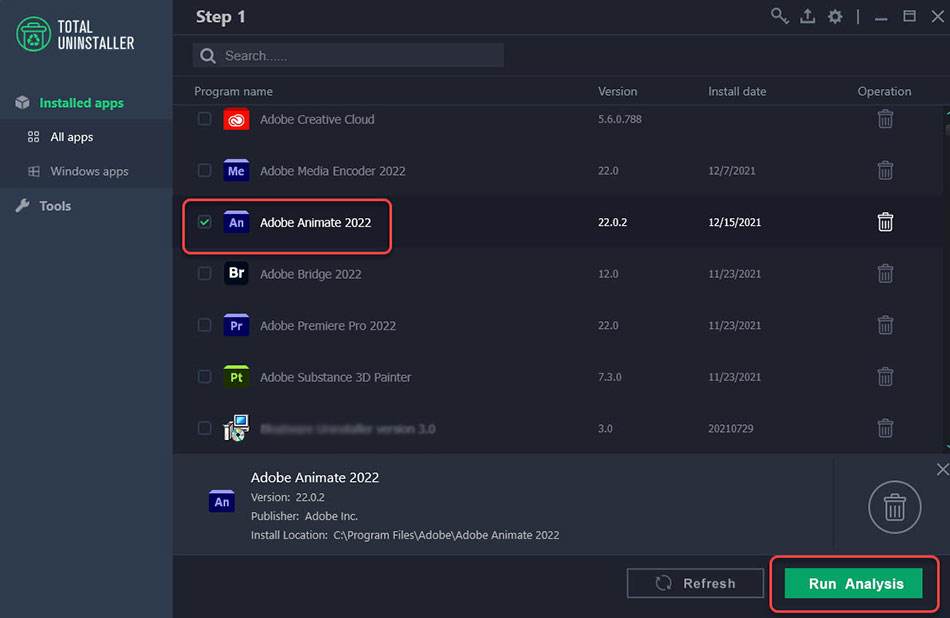Viewport: 950px width, 618px height.
Task: Click the Substance Painter 'Pt' app icon
Action: [x=236, y=376]
